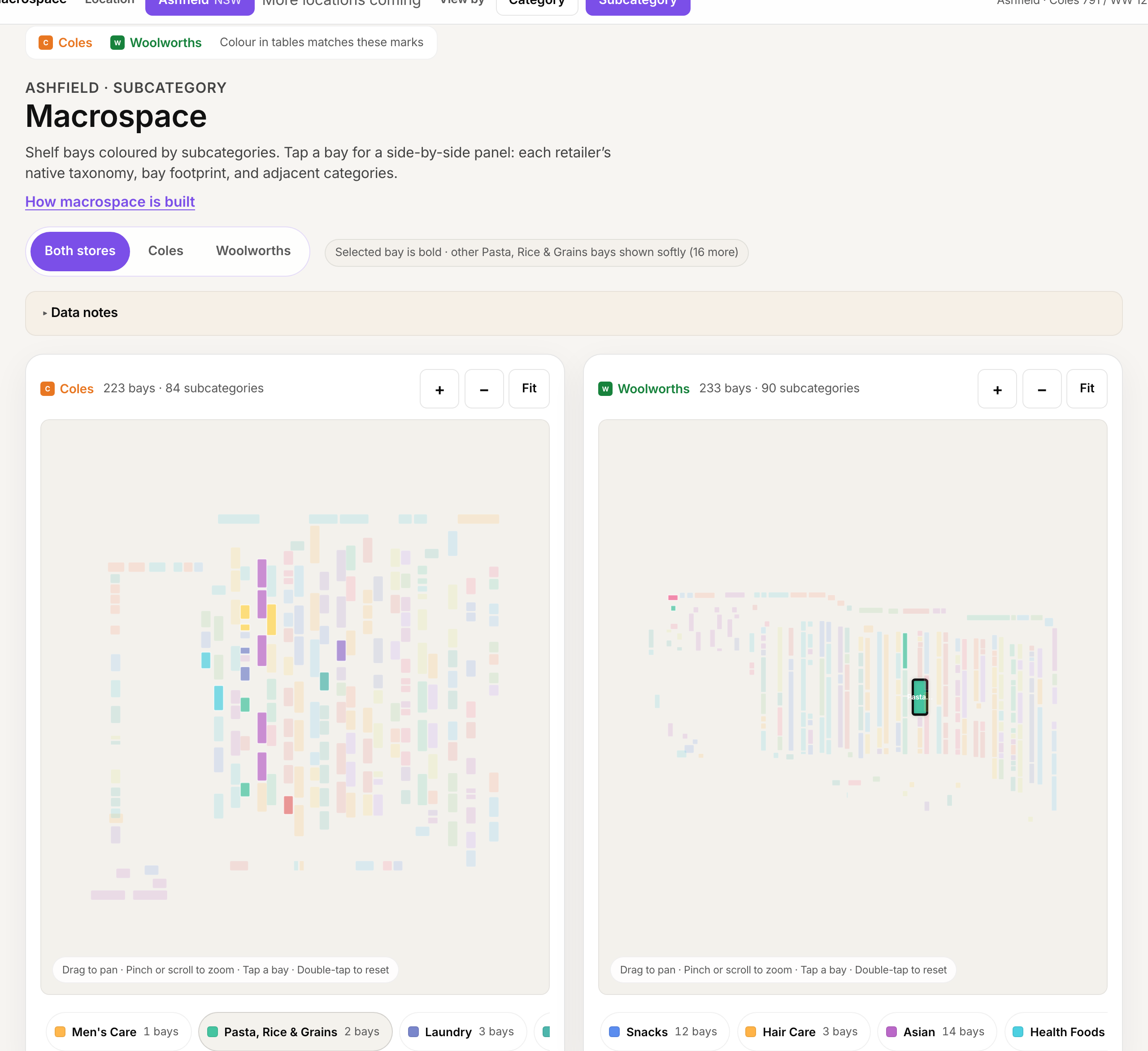Screen dimensions: 1148x1051
Task: Click 'Colour in tables matches these marks' text
Action: (322, 42)
